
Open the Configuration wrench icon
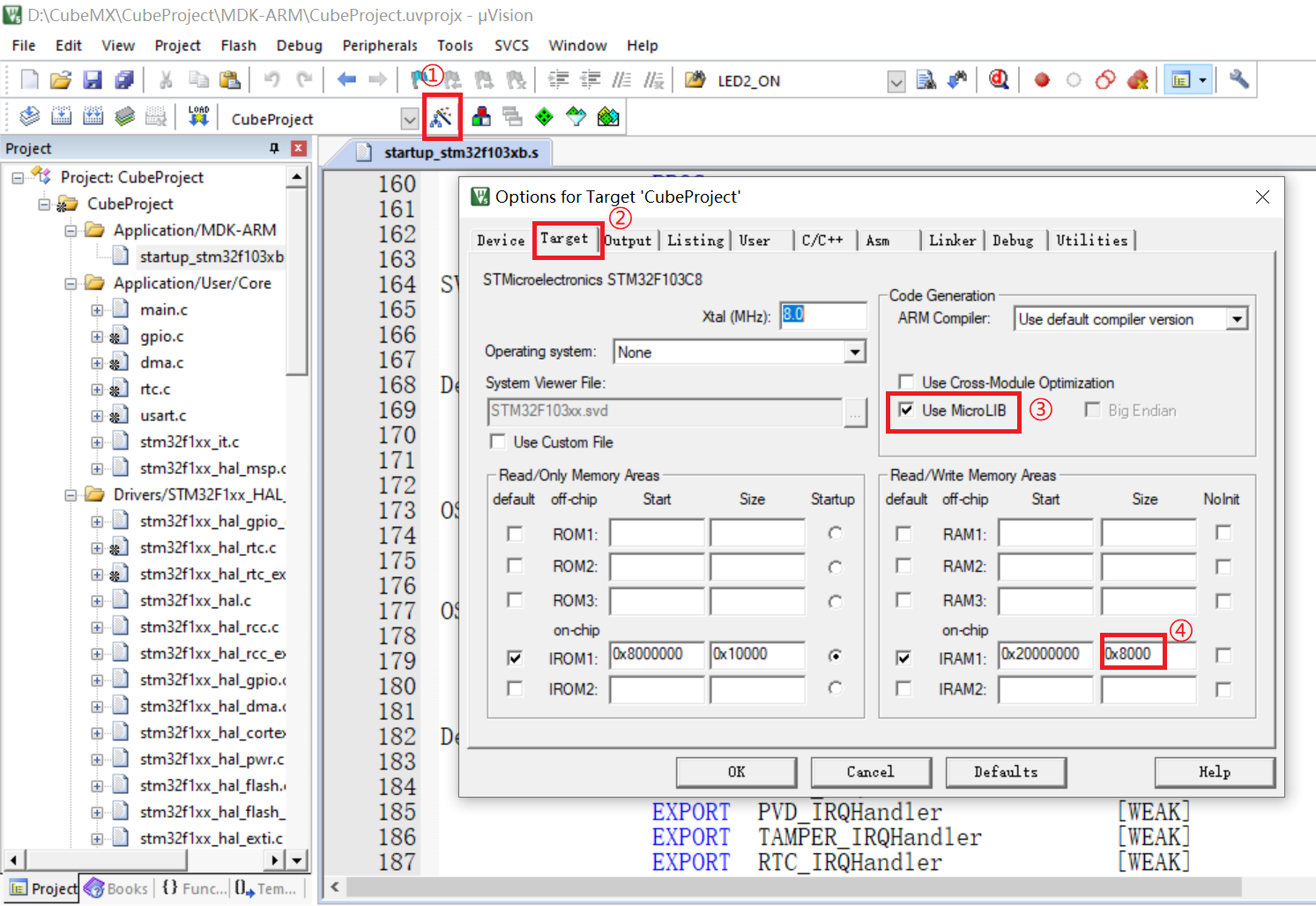pyautogui.click(x=1238, y=79)
